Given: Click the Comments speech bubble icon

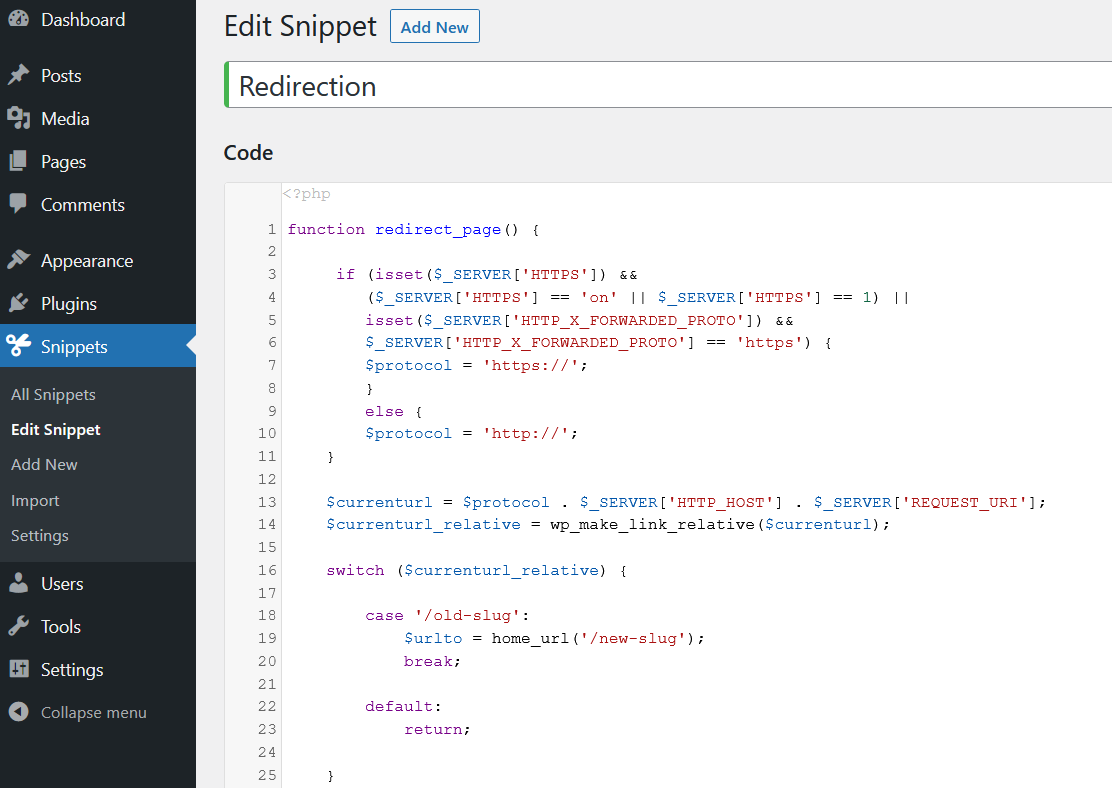Looking at the screenshot, I should click(x=18, y=204).
